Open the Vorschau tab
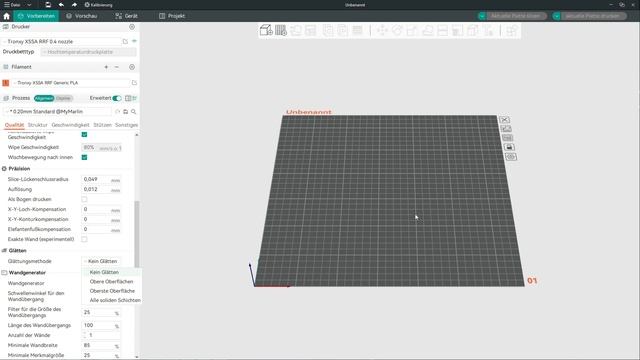The image size is (640, 360). (82, 16)
